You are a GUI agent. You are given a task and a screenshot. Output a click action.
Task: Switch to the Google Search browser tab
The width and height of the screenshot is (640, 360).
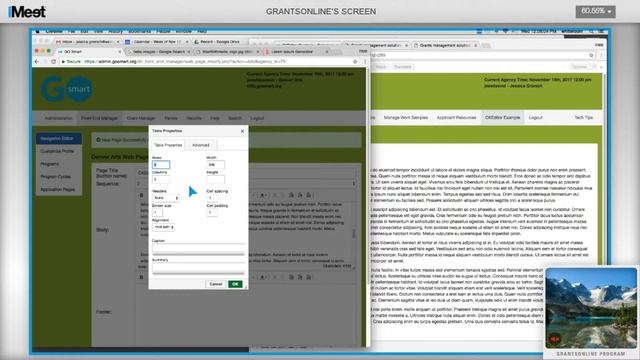tap(158, 52)
